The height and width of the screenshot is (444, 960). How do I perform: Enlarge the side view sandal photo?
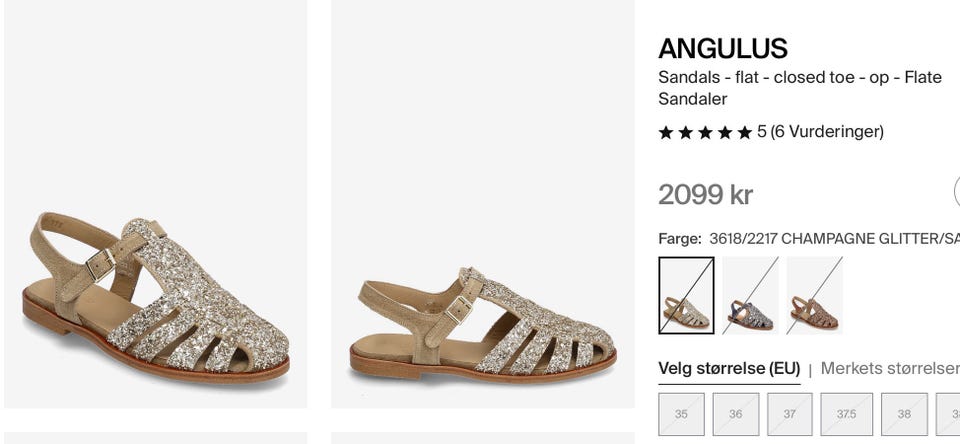pos(483,204)
